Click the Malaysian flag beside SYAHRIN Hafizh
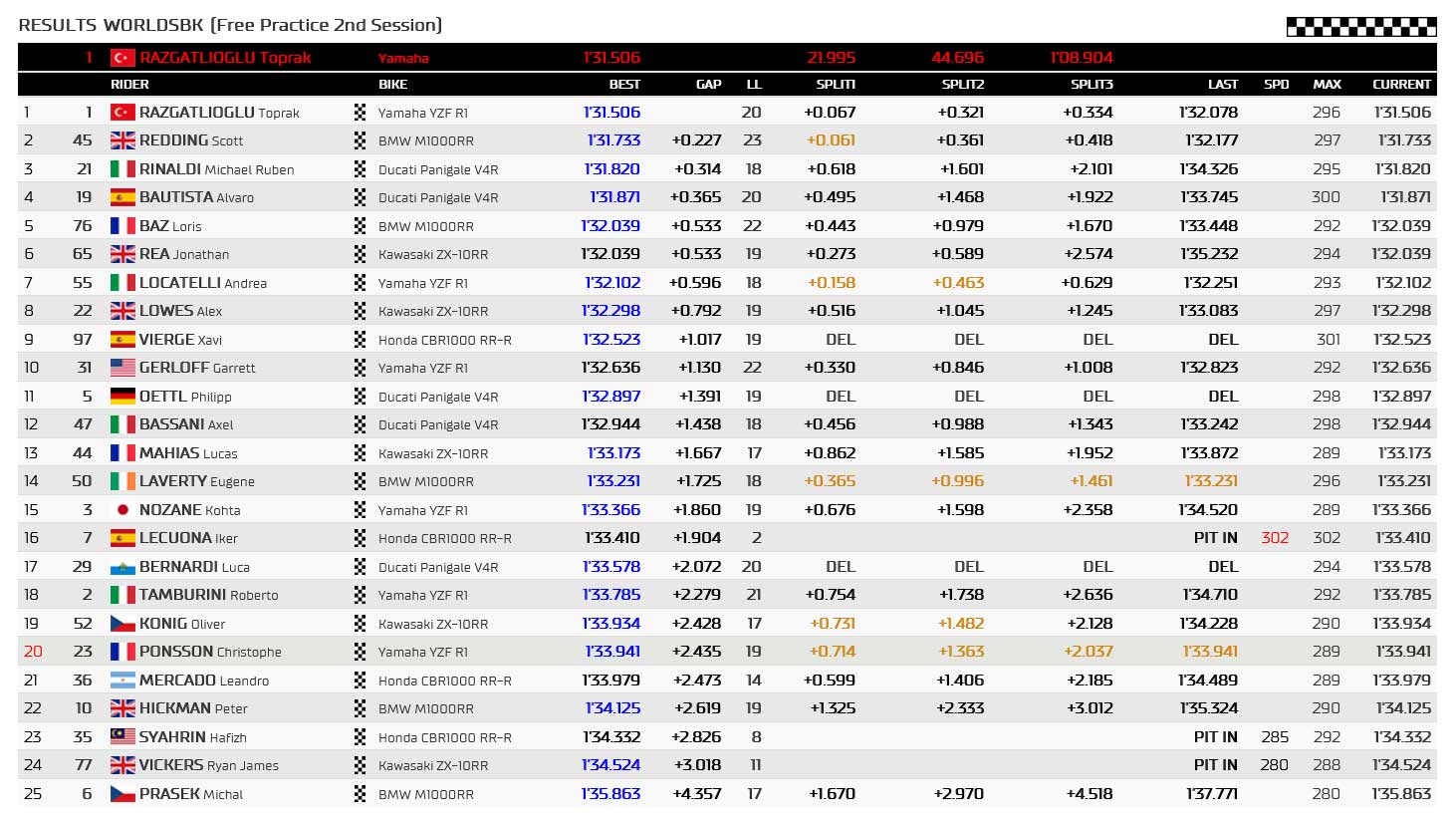Image resolution: width=1456 pixels, height=819 pixels. click(122, 737)
